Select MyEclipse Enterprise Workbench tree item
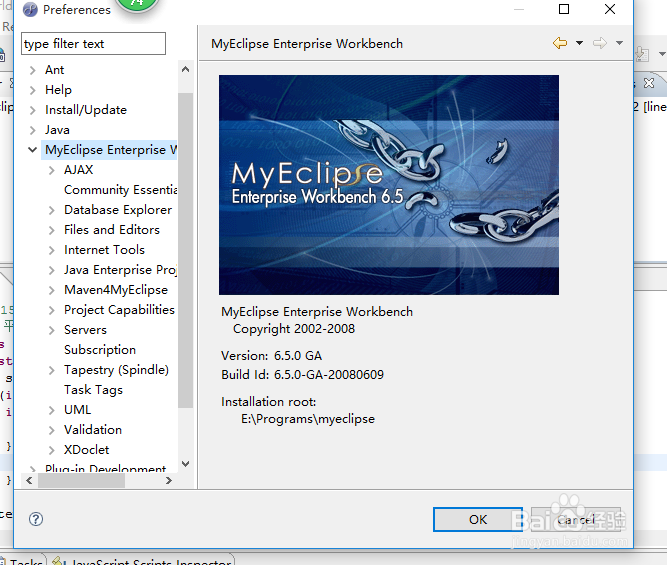The image size is (667, 565). point(111,150)
